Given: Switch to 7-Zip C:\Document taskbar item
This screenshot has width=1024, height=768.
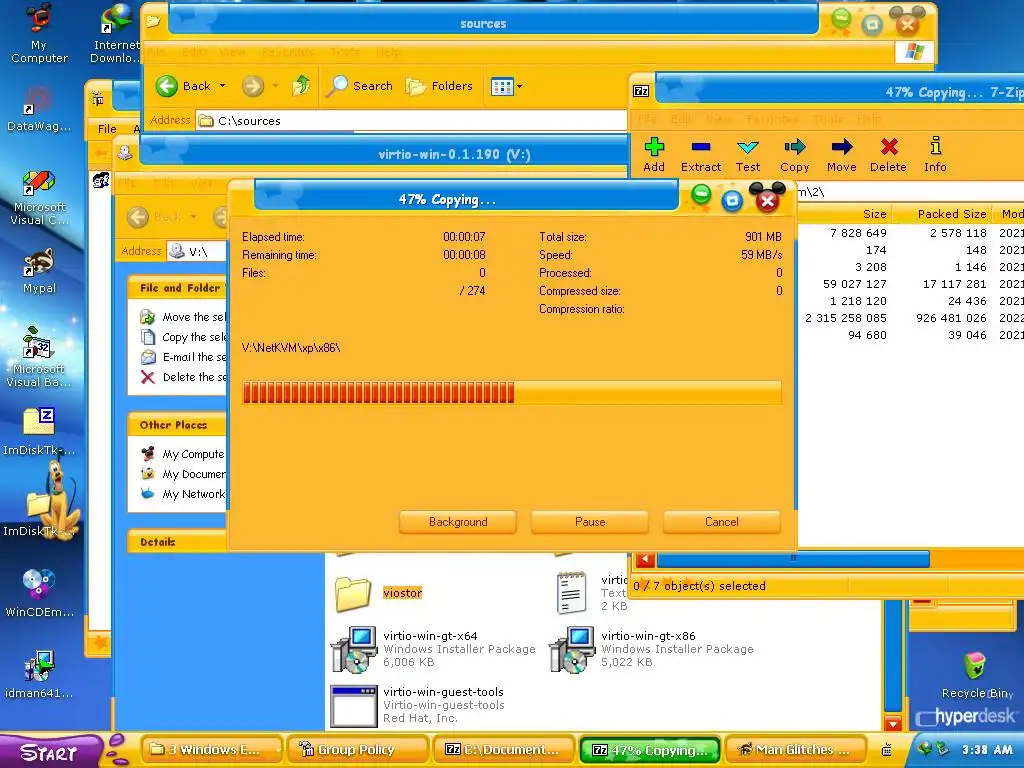Looking at the screenshot, I should click(503, 750).
